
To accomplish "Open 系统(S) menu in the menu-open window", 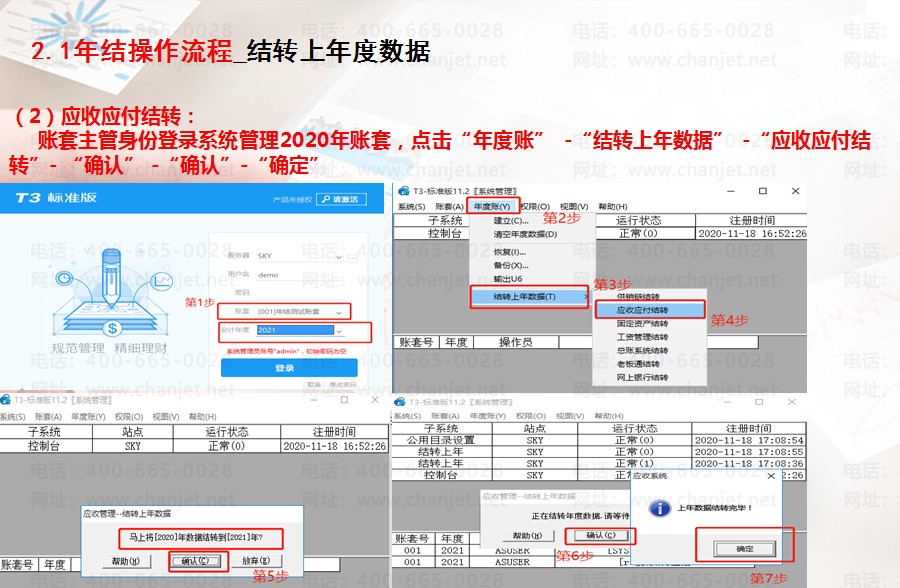I will tap(412, 207).
